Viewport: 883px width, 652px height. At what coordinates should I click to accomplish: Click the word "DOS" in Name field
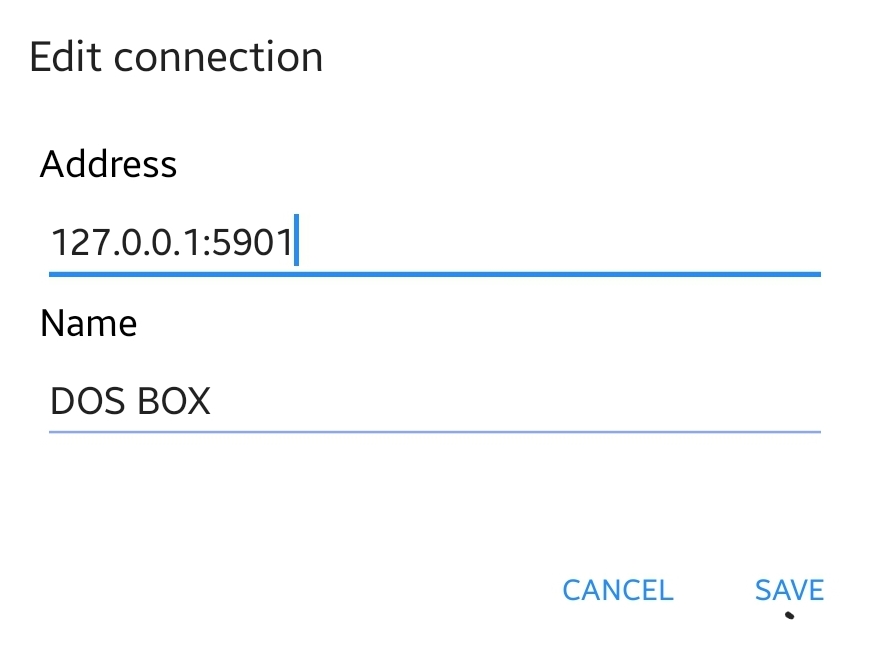[x=84, y=402]
